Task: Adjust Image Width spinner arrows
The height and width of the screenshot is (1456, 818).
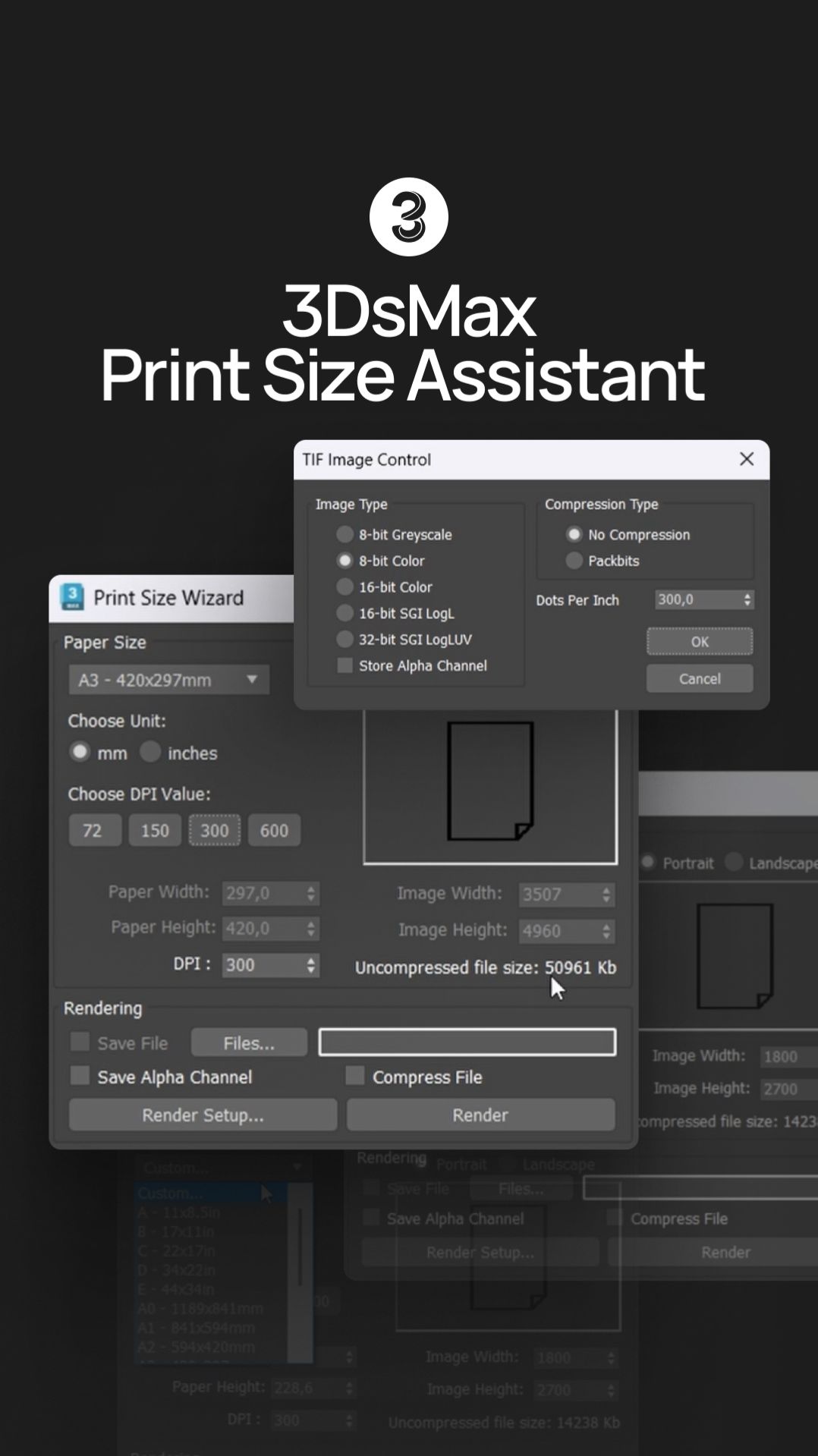Action: (x=606, y=894)
